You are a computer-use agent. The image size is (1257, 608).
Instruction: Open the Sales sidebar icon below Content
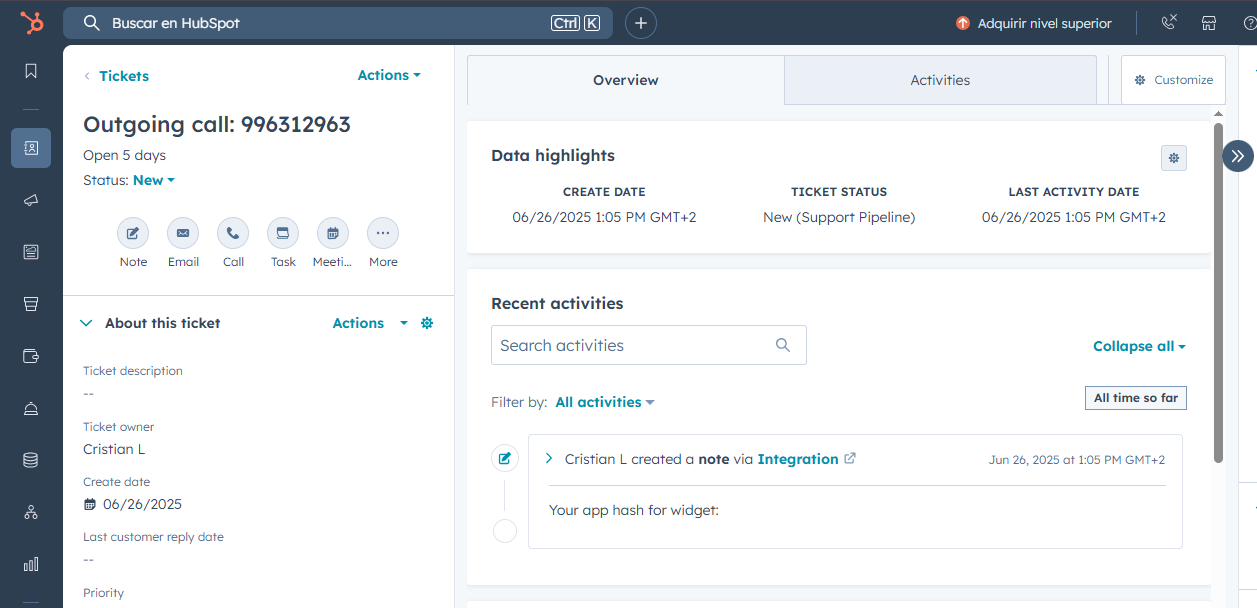[31, 304]
